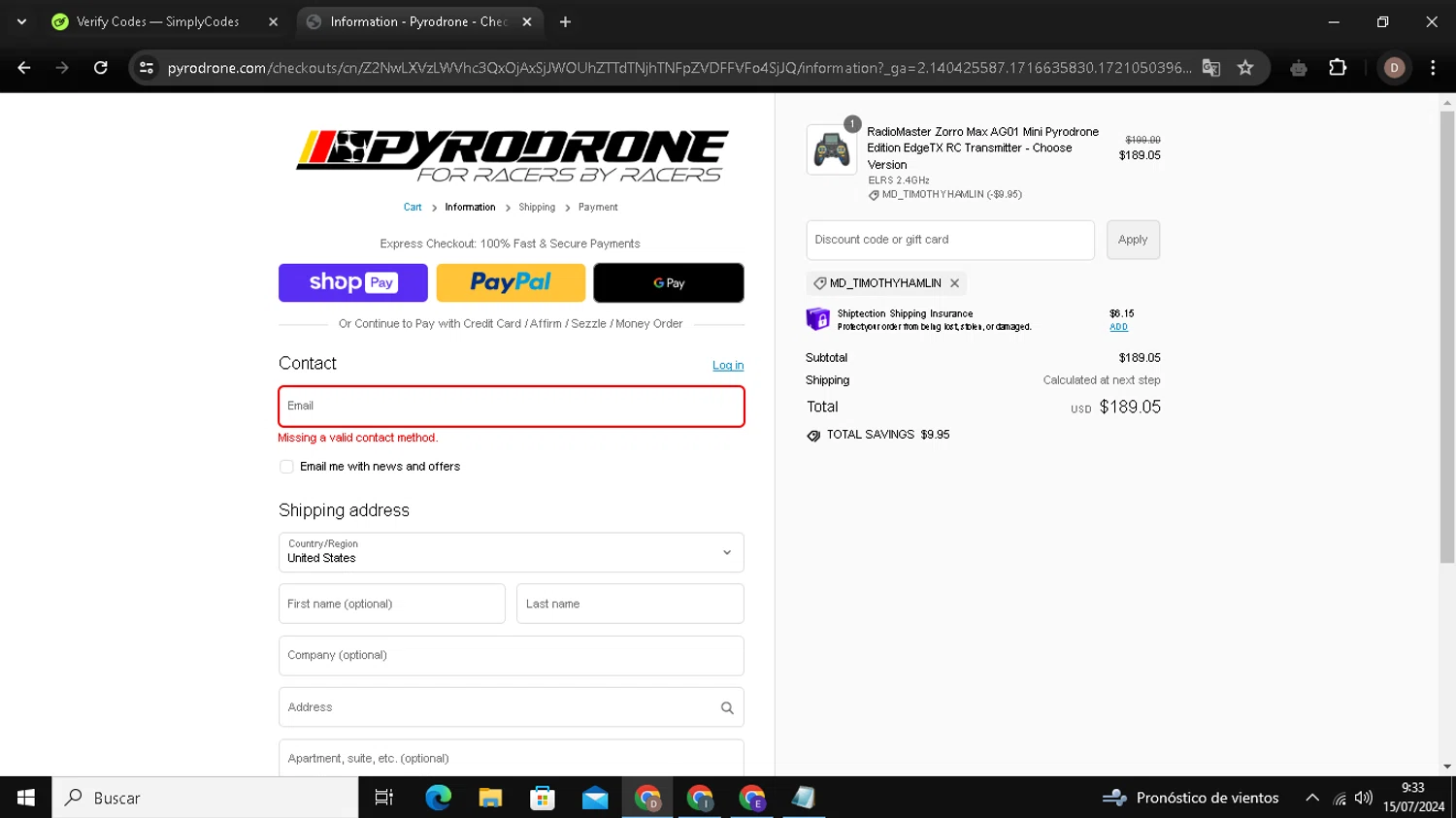This screenshot has width=1456, height=818.
Task: Add Shiptection Shipping Insurance
Action: pyautogui.click(x=1118, y=327)
